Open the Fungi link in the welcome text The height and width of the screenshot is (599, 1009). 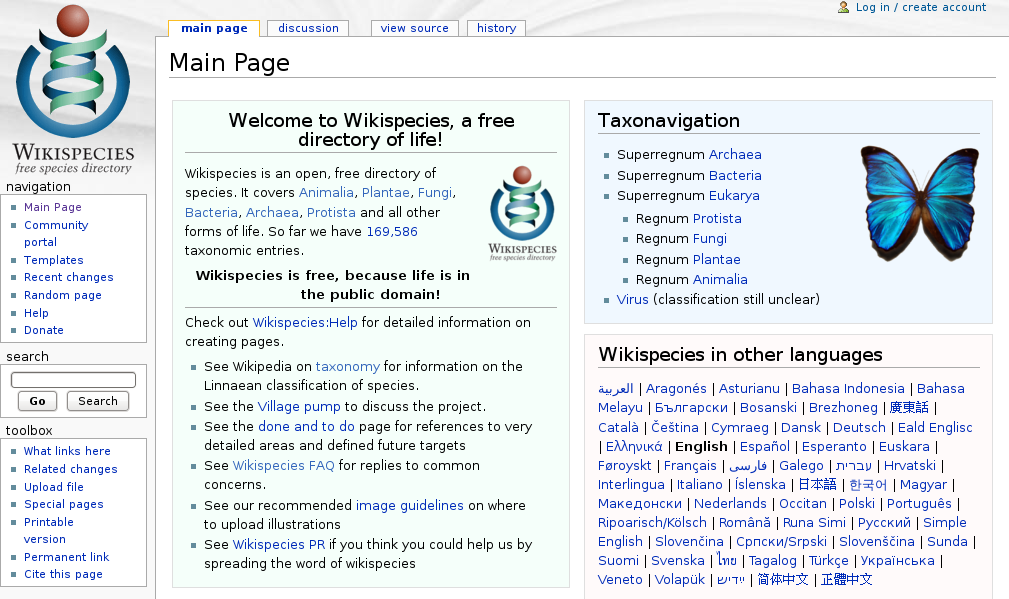coord(435,193)
